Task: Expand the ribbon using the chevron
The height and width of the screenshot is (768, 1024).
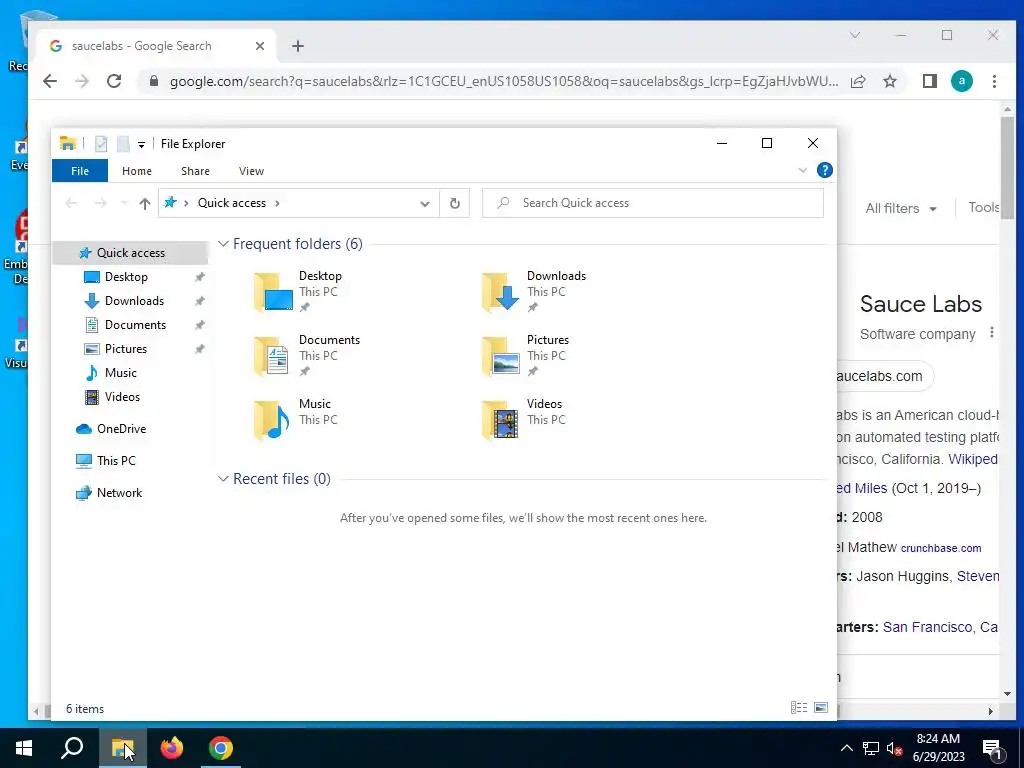Action: 803,170
